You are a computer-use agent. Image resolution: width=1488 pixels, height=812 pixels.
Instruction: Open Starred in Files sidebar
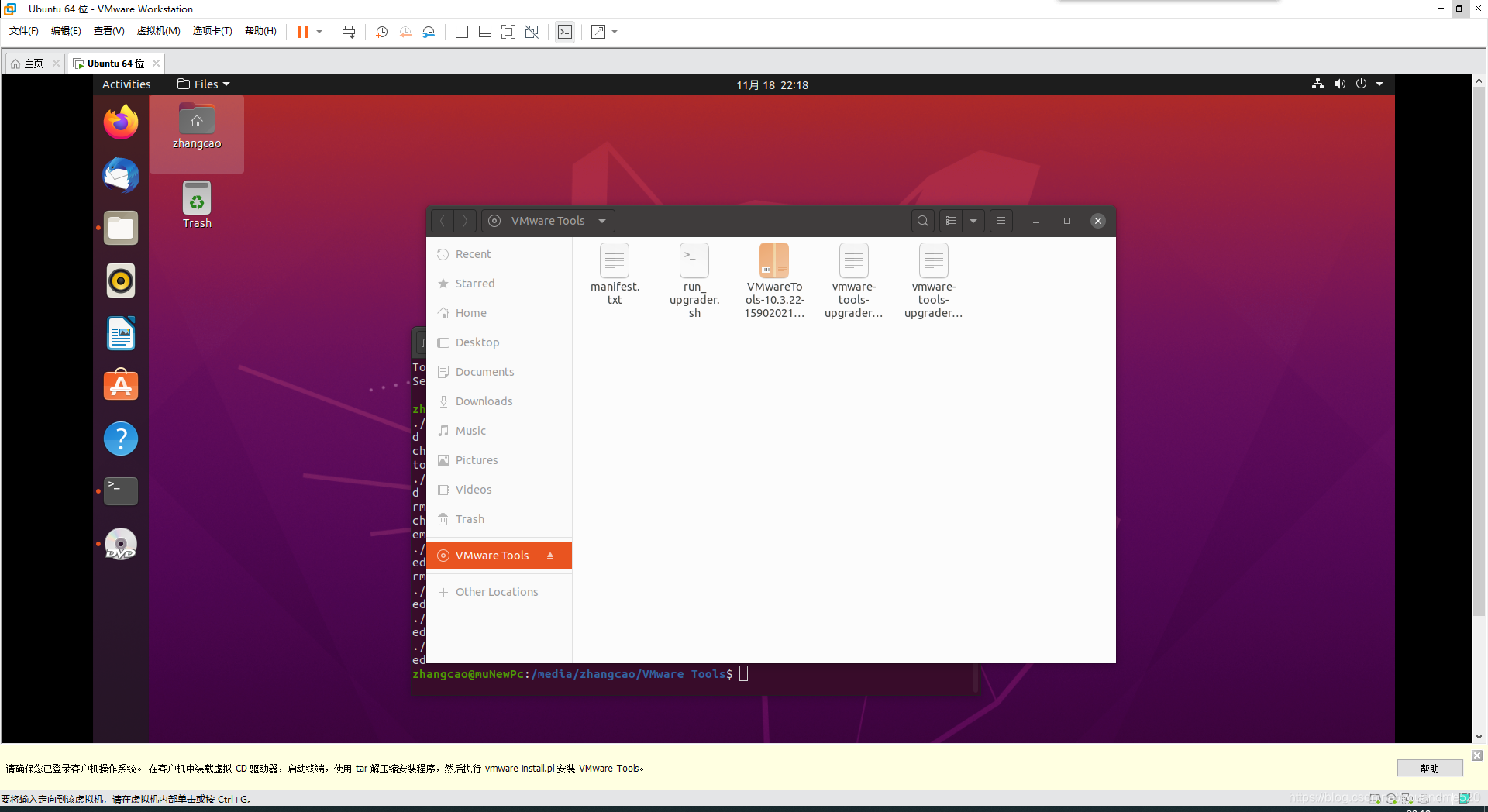[x=499, y=284]
